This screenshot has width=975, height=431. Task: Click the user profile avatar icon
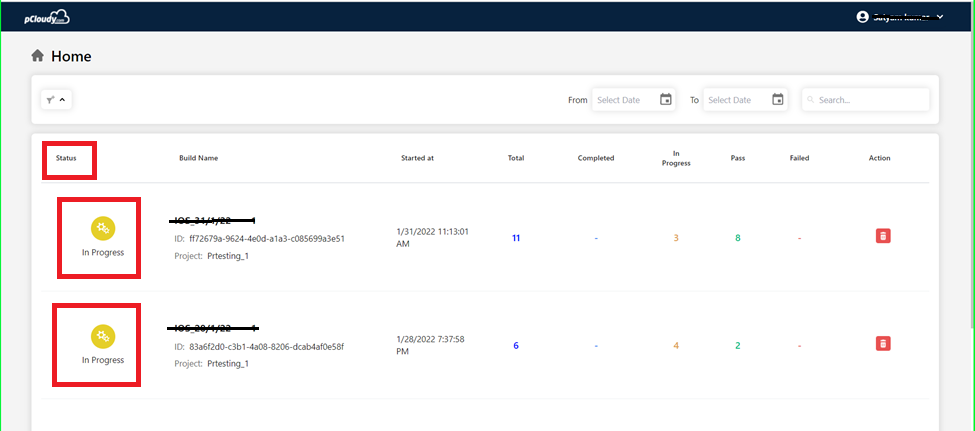pyautogui.click(x=864, y=17)
